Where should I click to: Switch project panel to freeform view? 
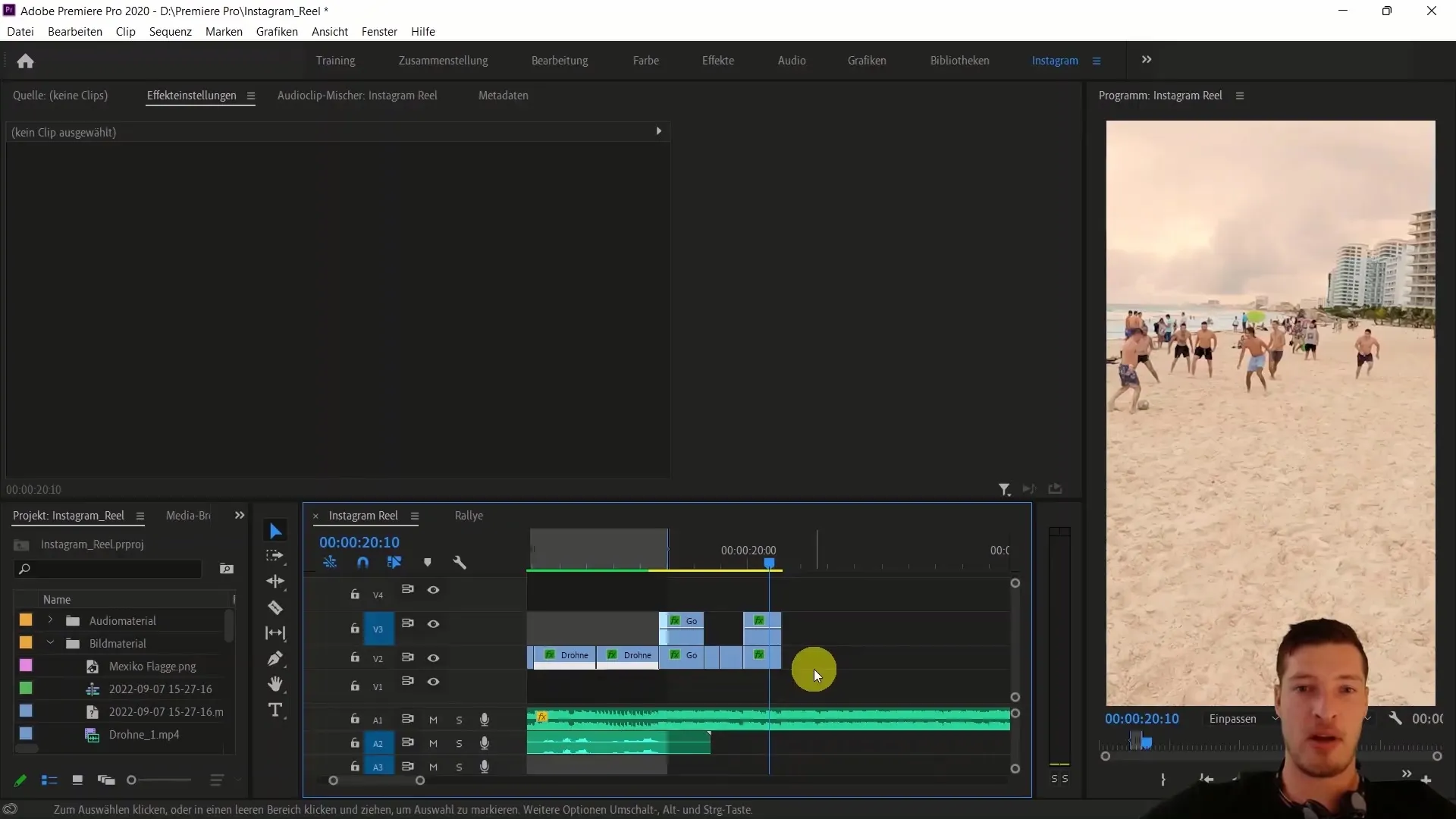click(106, 780)
